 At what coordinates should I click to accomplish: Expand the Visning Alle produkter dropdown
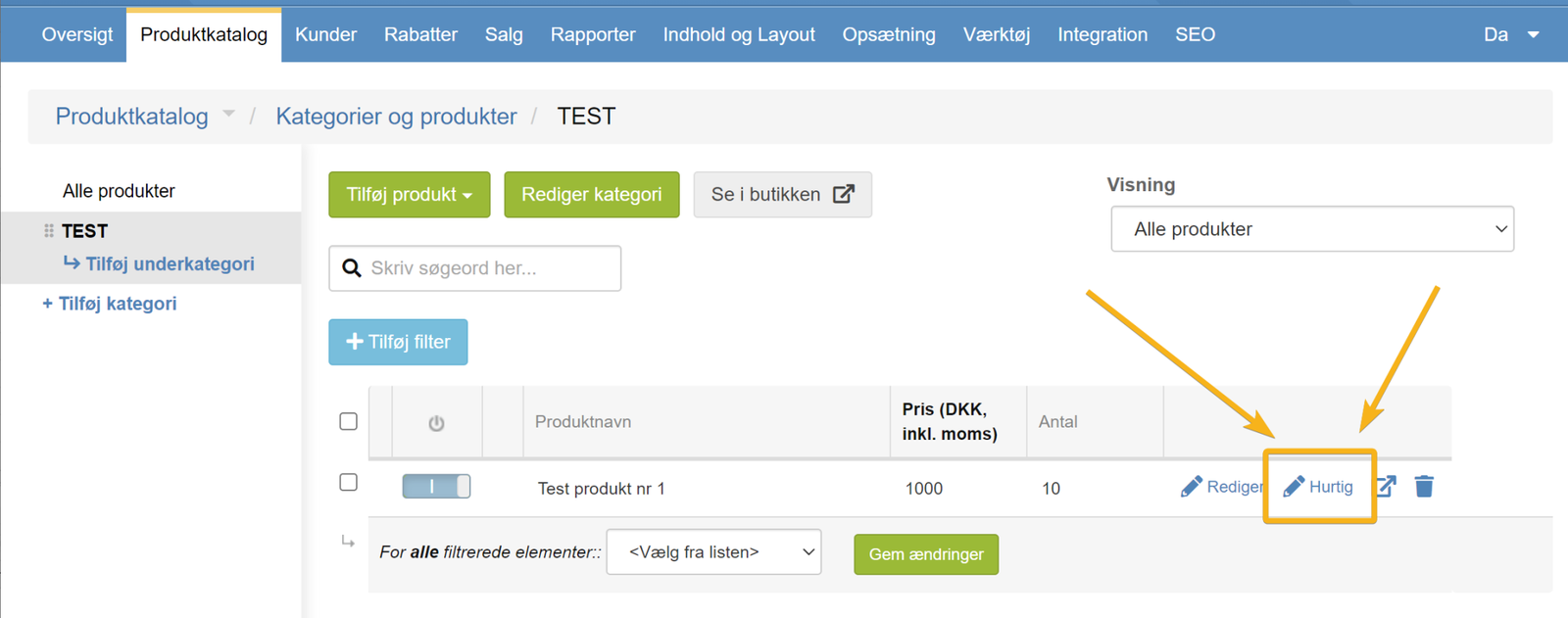pos(1312,229)
